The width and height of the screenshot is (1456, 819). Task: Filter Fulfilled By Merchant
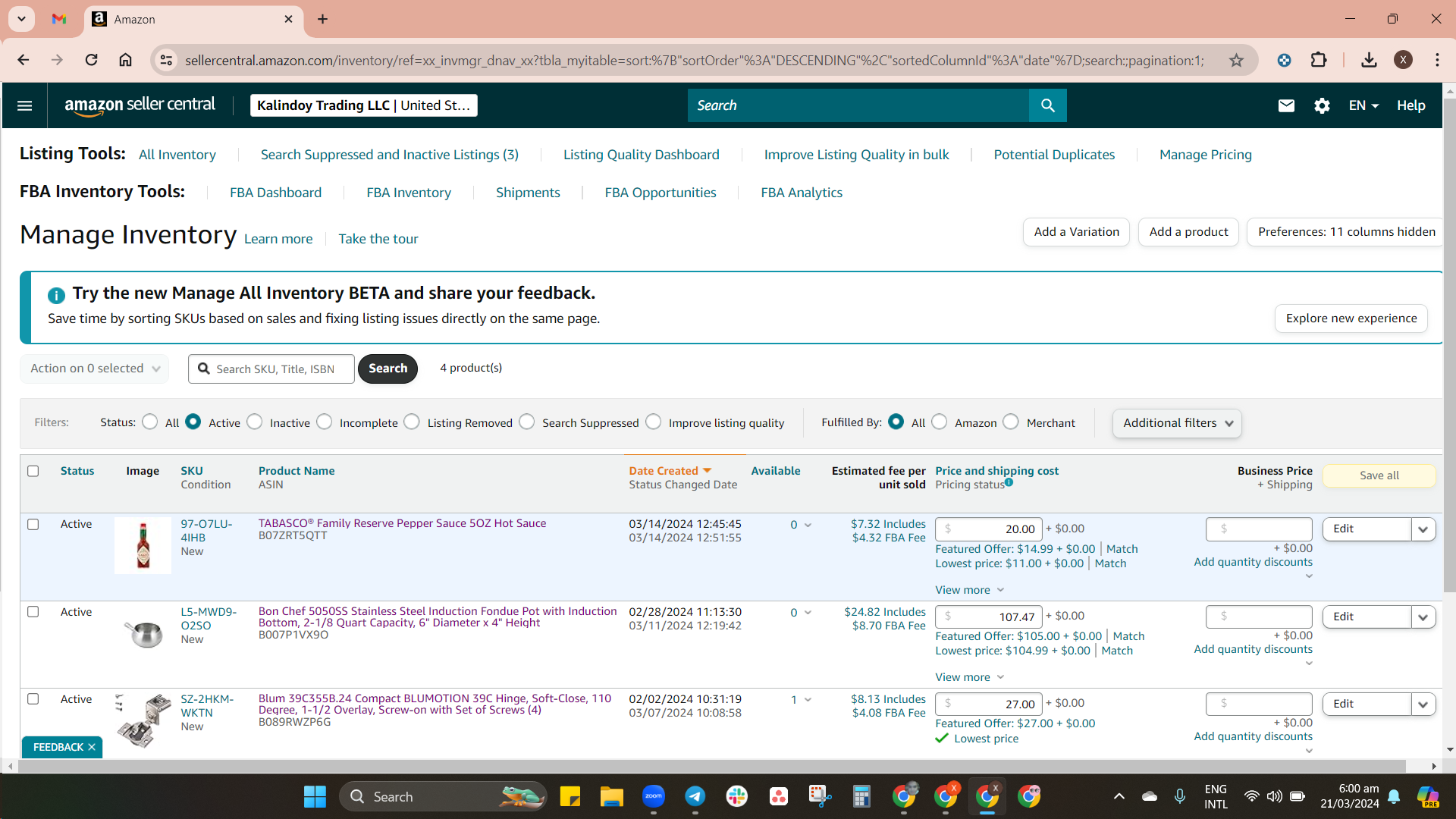click(x=1011, y=422)
